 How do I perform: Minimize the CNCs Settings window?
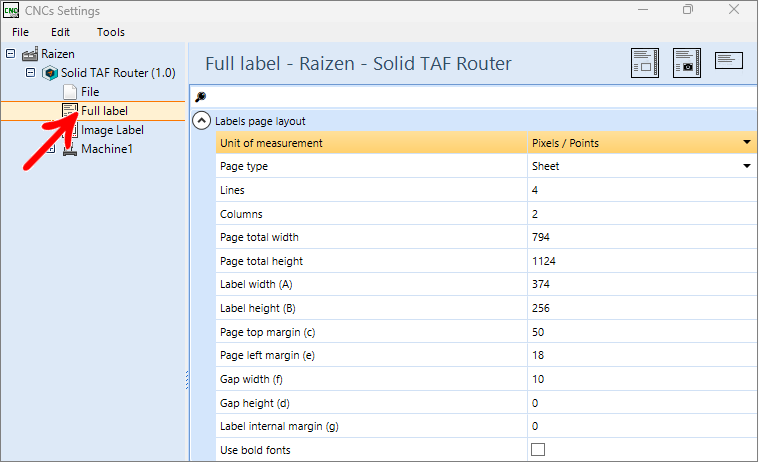click(643, 10)
